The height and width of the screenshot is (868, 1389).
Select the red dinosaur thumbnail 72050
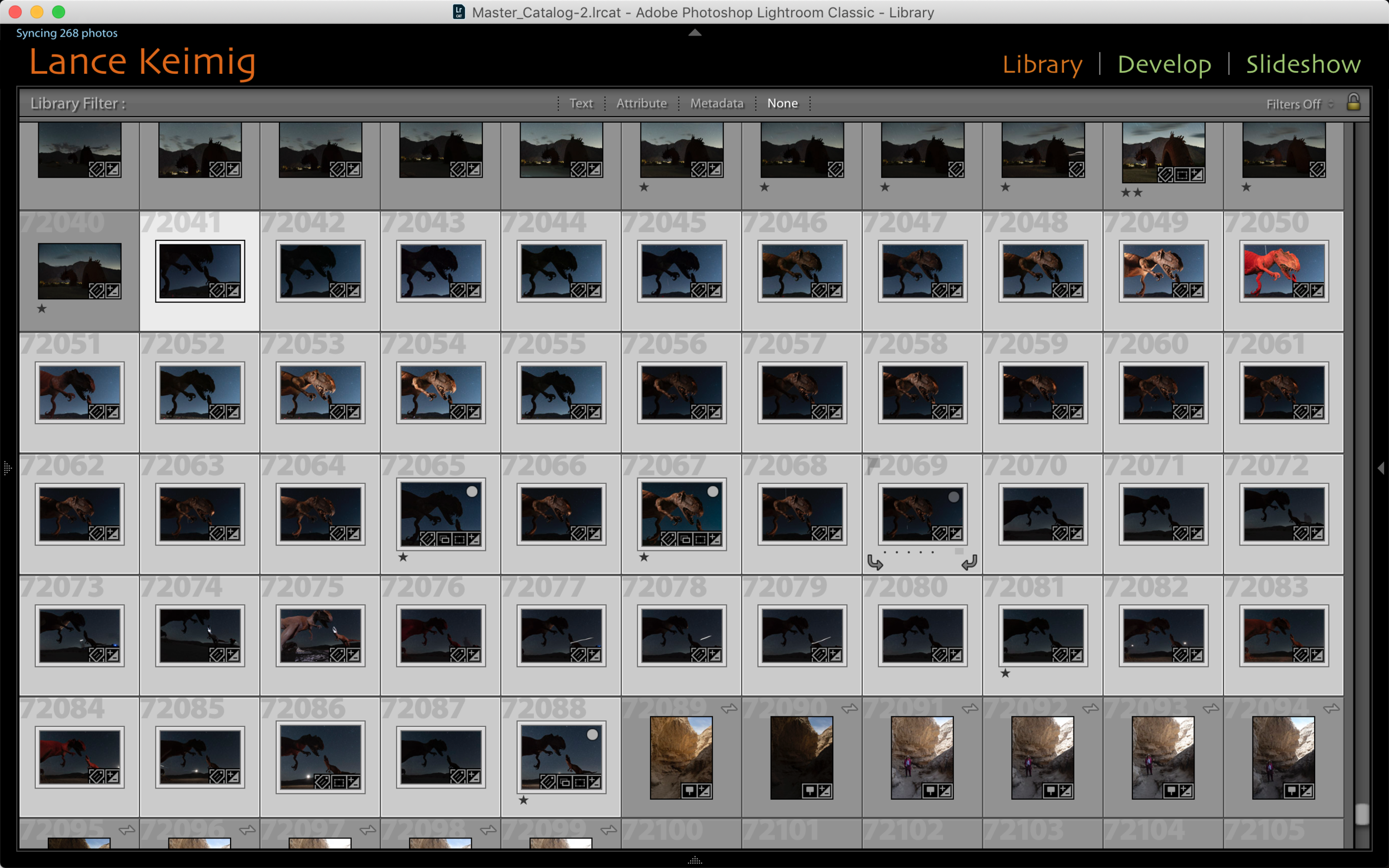click(x=1284, y=271)
